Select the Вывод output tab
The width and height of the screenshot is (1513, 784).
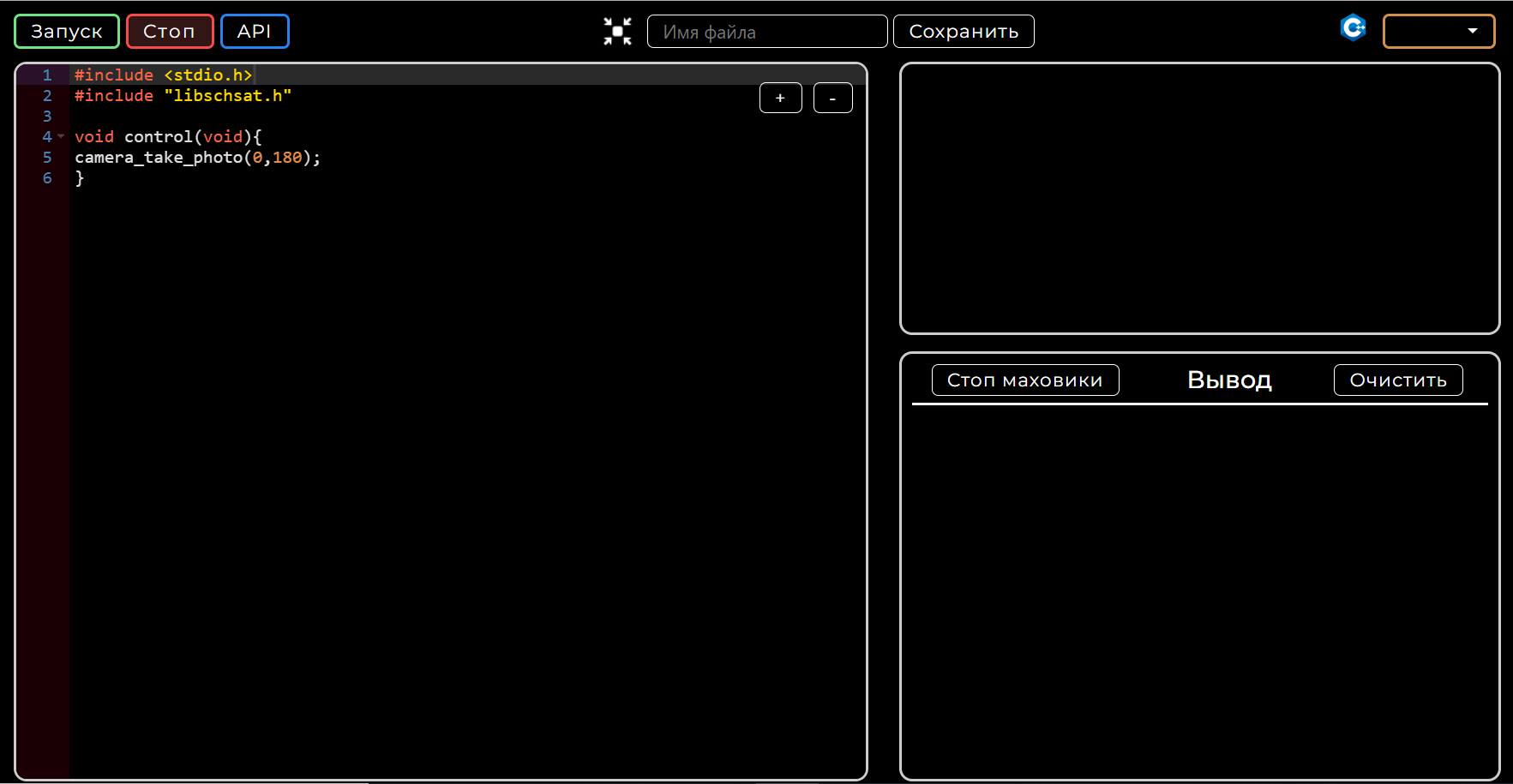(x=1229, y=380)
